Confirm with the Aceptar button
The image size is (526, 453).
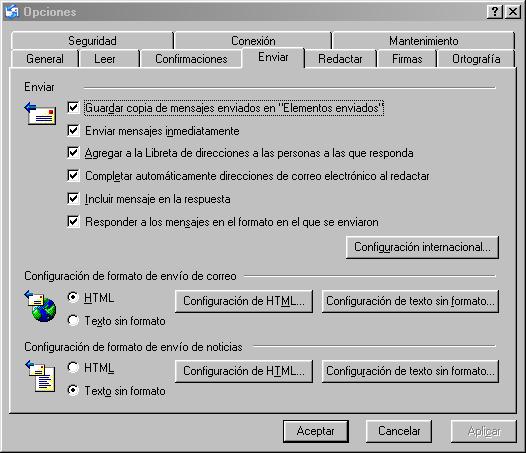click(x=316, y=431)
